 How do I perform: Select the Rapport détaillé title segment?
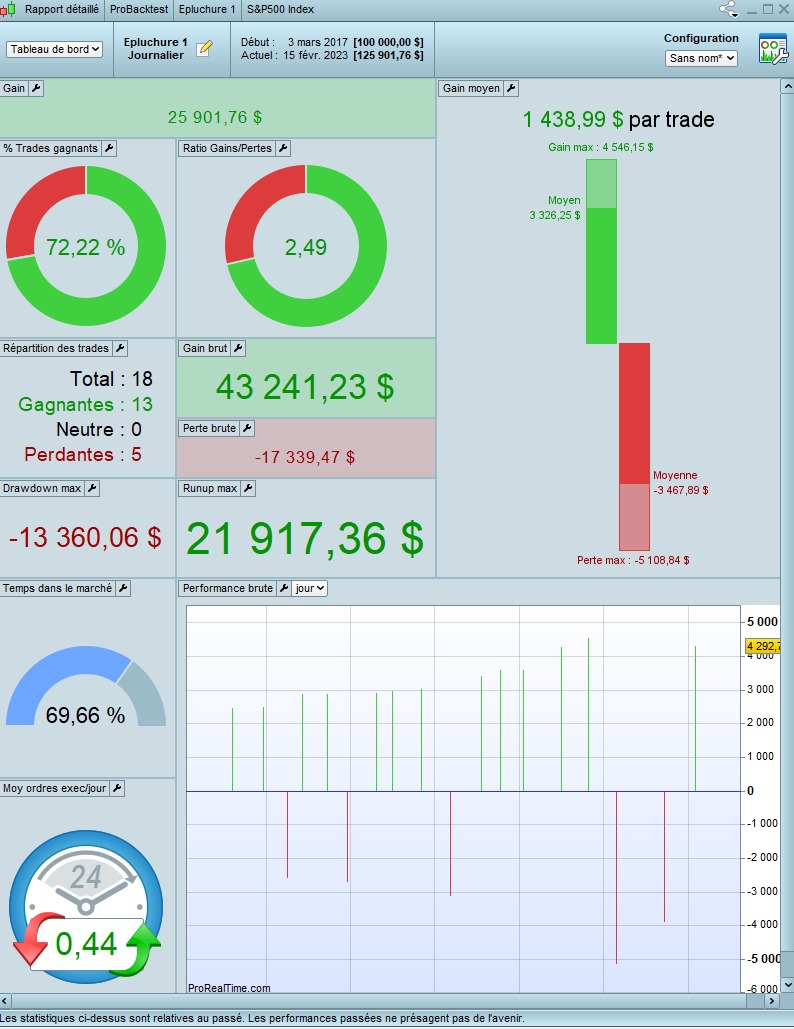[62, 9]
